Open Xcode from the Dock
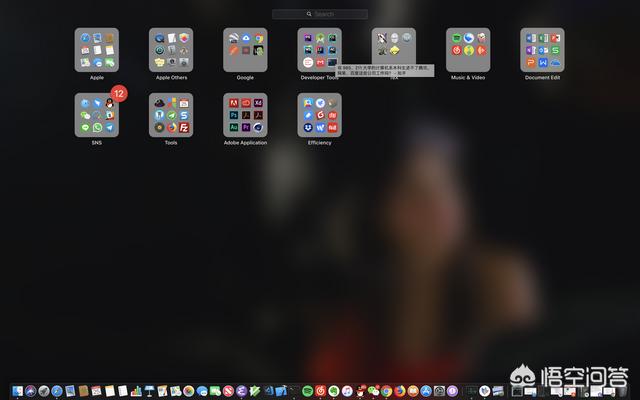640x400 pixels. click(281, 391)
